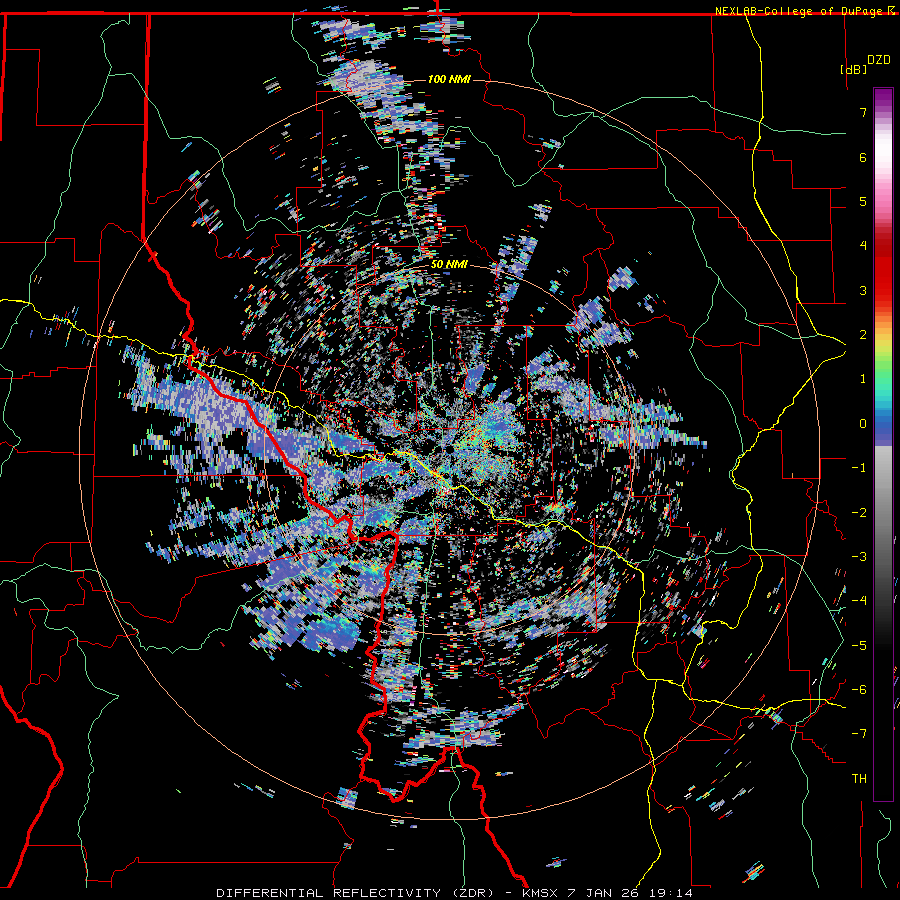Click the 4 value on the color scale

click(863, 246)
